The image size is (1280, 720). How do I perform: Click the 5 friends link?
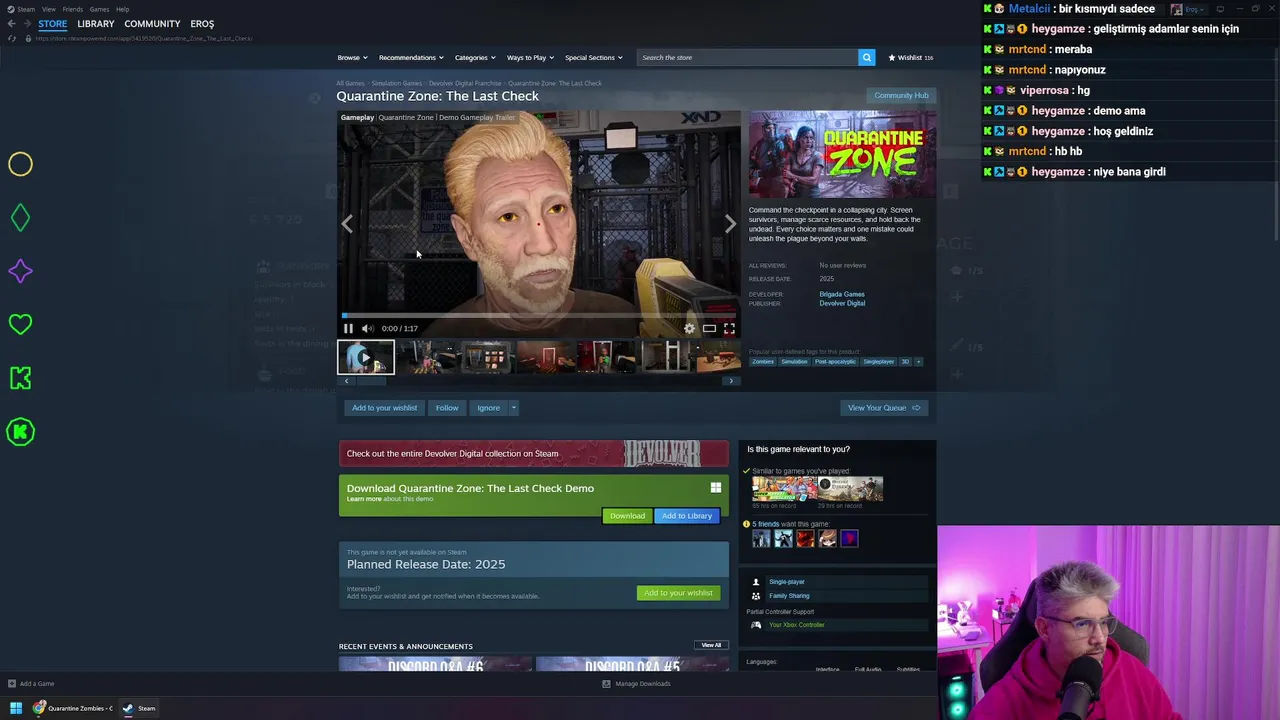coord(765,524)
